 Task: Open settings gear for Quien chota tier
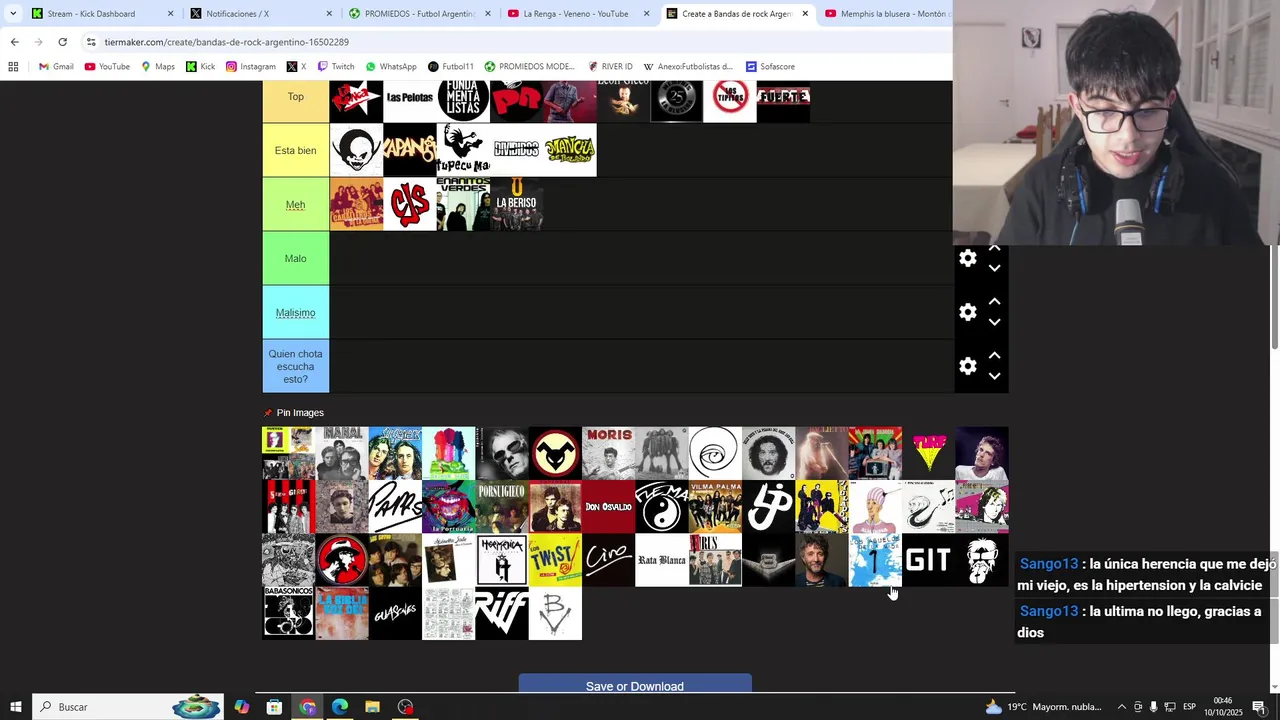[x=967, y=366]
